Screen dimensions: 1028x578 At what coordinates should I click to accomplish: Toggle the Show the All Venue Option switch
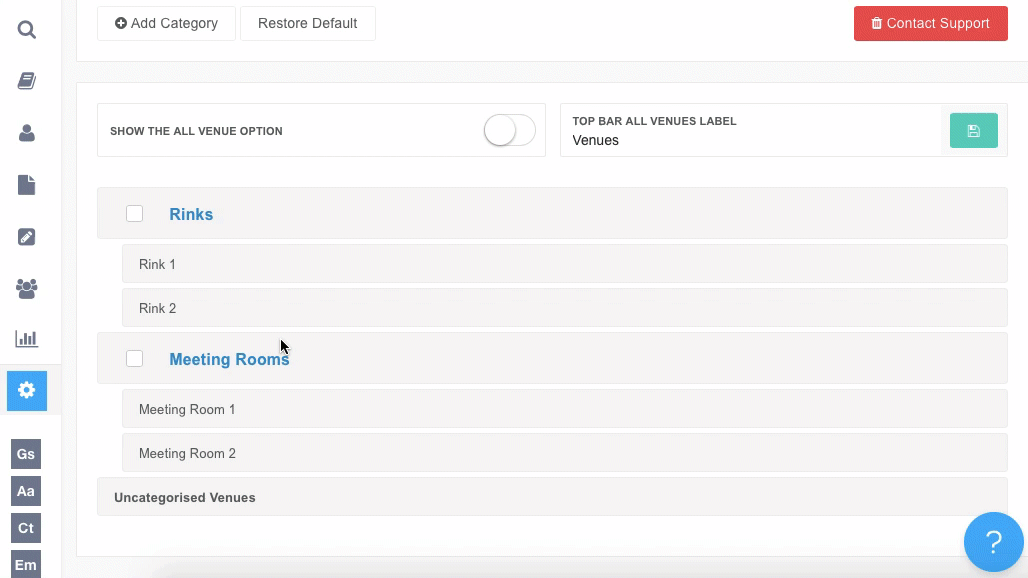tap(509, 131)
